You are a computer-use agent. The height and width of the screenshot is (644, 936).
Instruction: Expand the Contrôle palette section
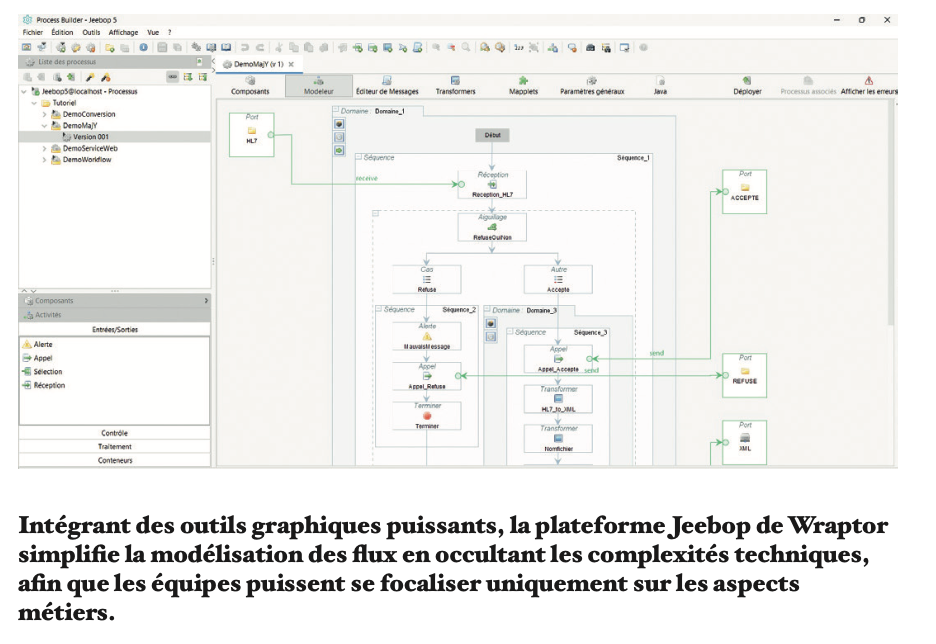point(114,433)
